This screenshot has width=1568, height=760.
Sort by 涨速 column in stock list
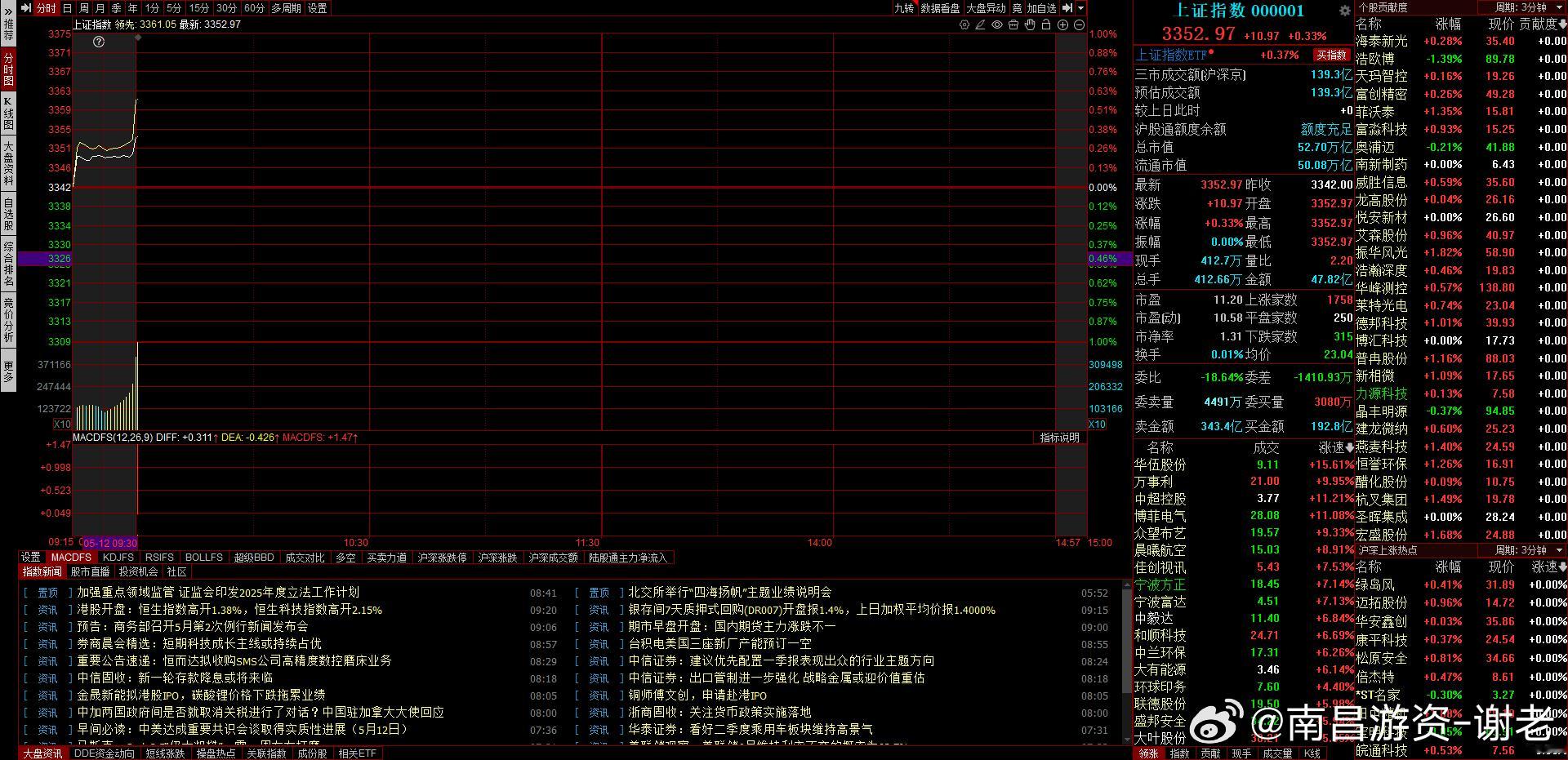[1336, 447]
